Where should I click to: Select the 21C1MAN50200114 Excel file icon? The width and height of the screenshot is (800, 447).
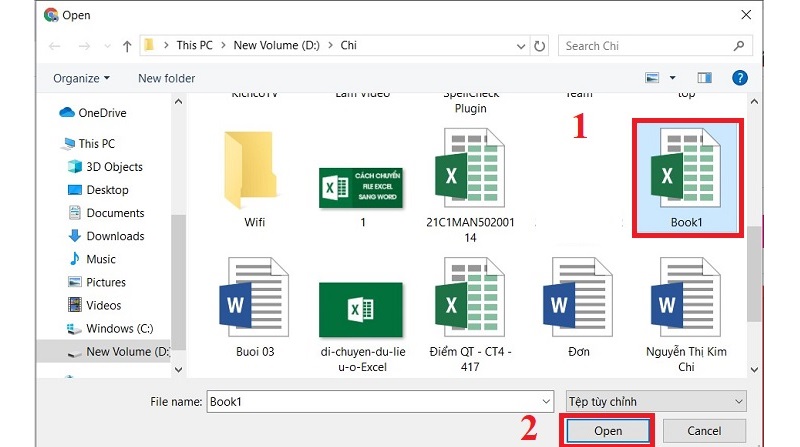click(x=470, y=168)
